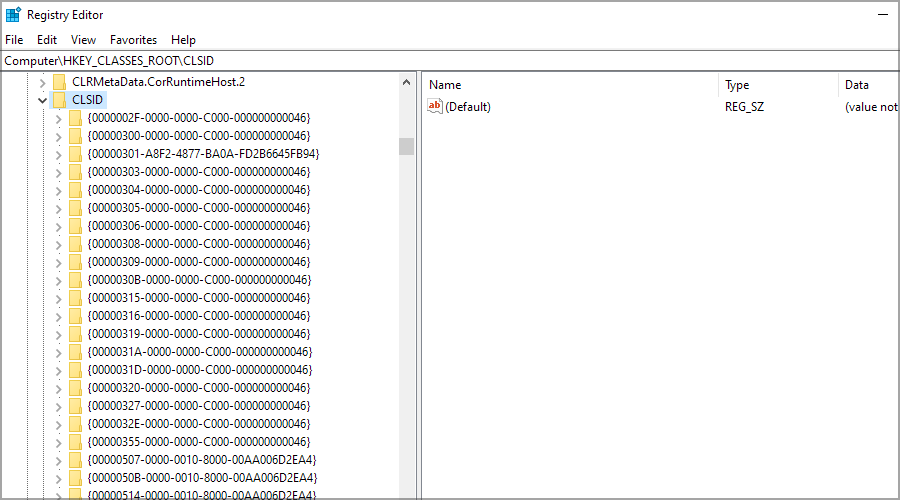
Task: Open the Edit menu
Action: click(x=46, y=40)
